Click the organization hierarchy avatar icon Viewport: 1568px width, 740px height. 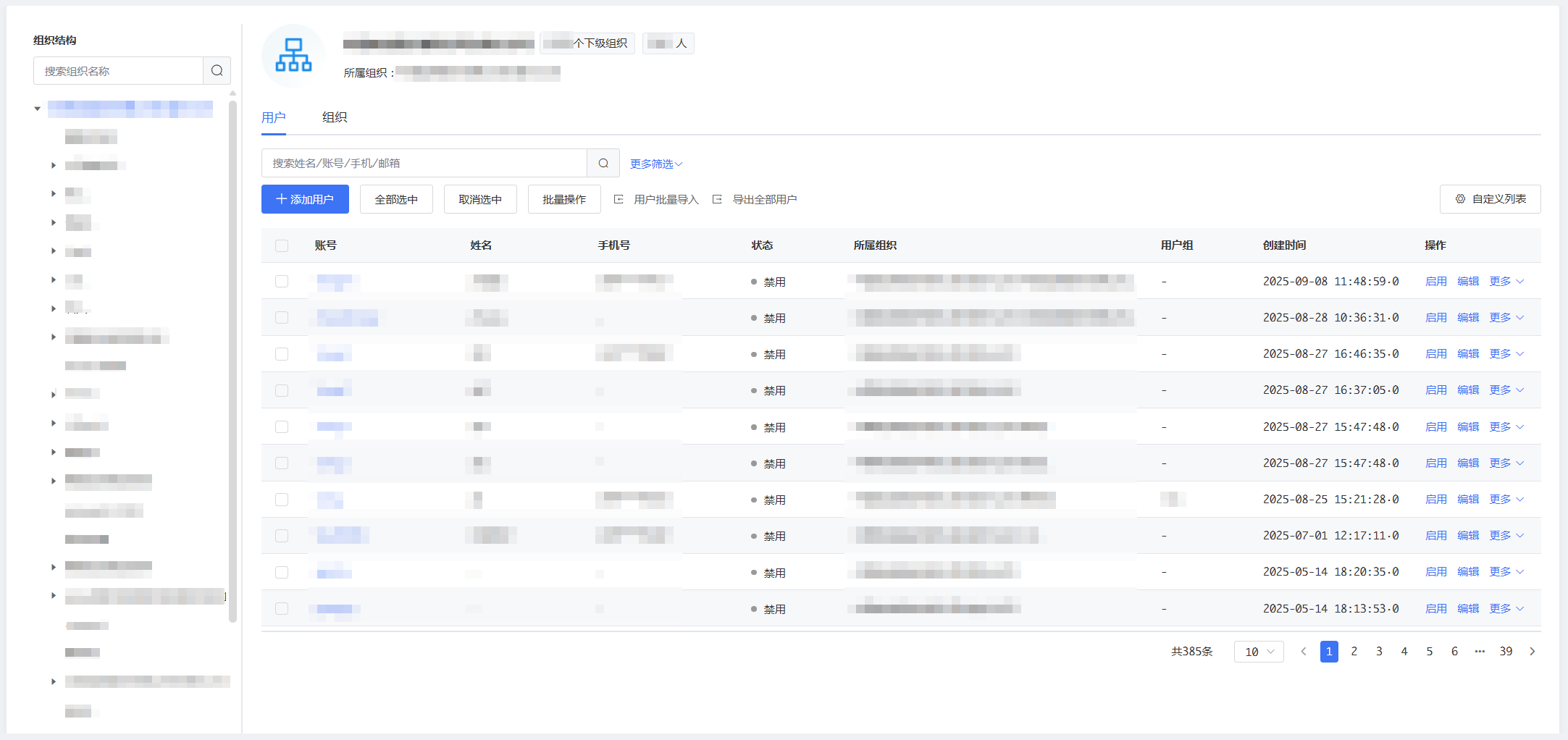293,55
